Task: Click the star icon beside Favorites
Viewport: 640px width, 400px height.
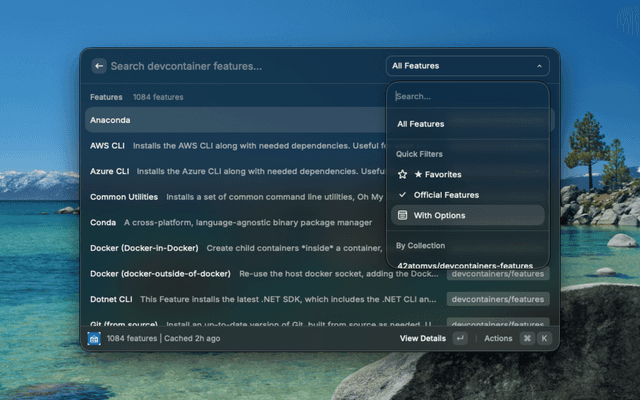Action: point(402,174)
